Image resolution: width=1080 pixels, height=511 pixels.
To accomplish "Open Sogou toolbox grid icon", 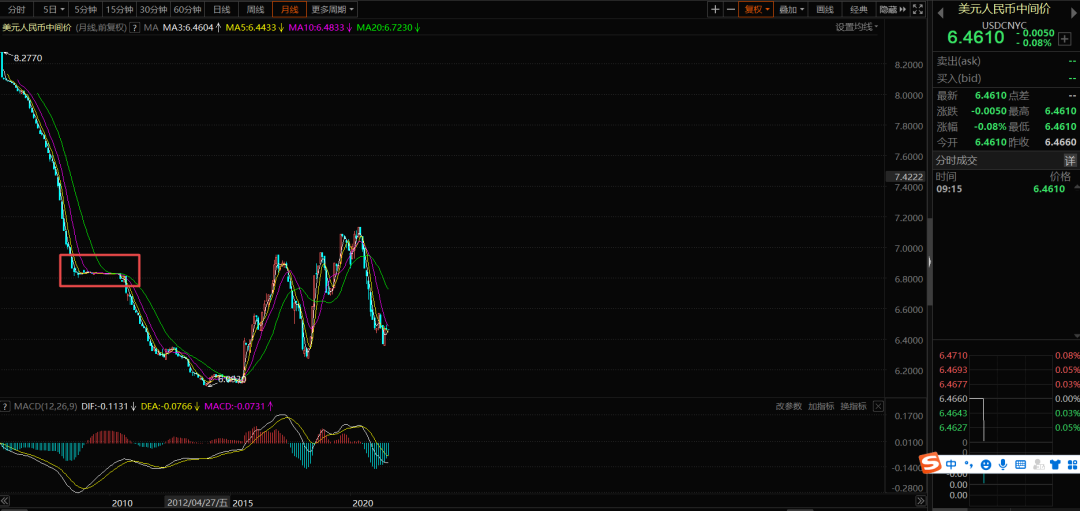I will coord(1071,464).
